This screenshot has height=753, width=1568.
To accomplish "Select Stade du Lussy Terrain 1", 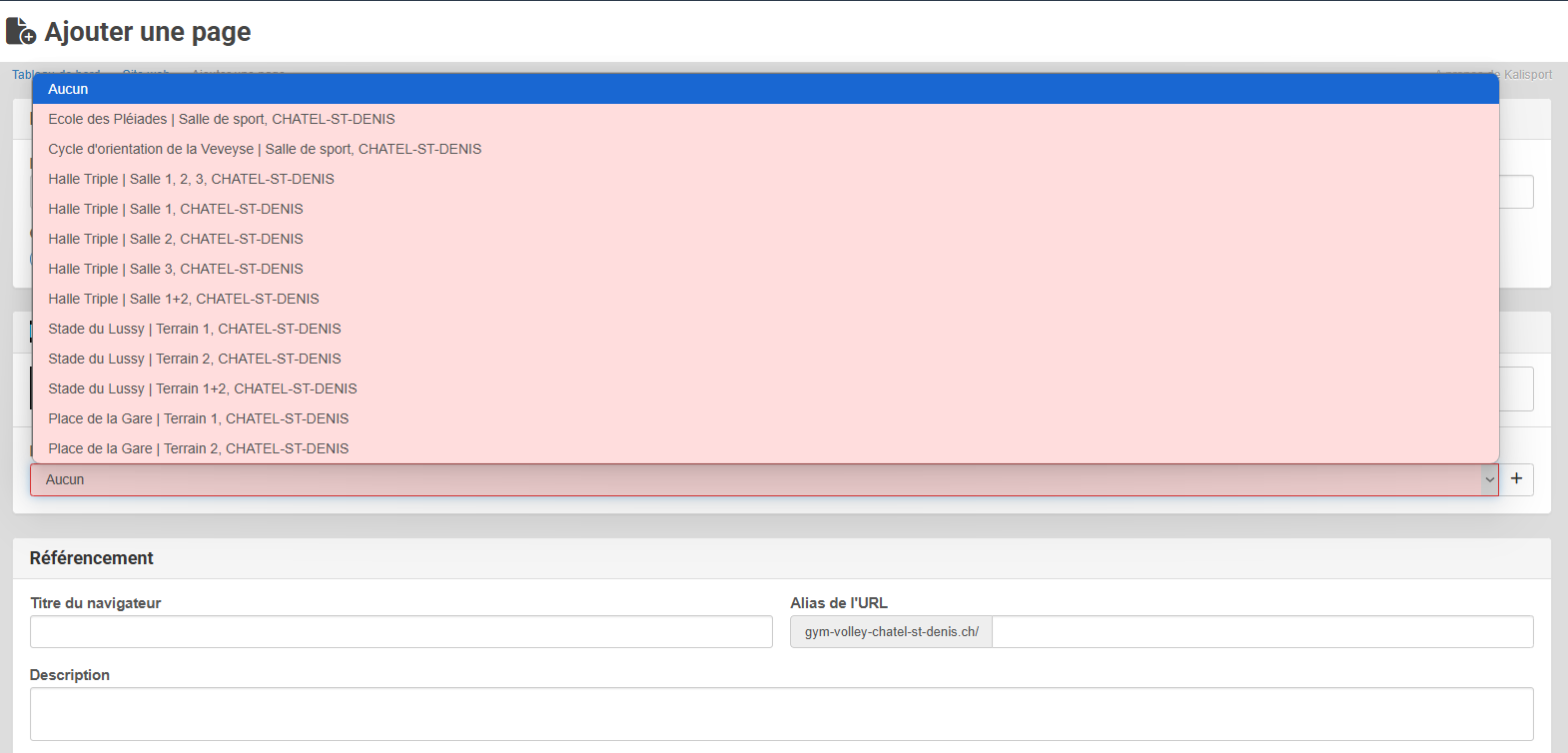I will (195, 329).
